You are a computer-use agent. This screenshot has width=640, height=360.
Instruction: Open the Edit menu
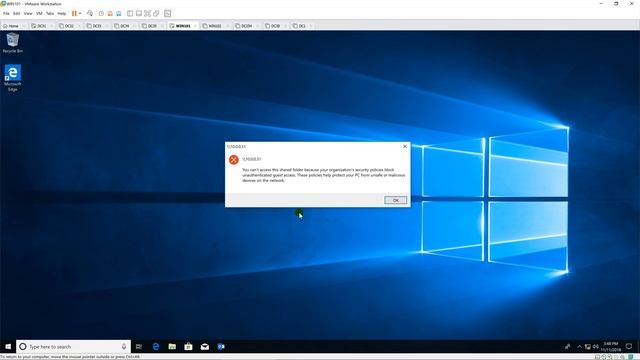(16, 13)
